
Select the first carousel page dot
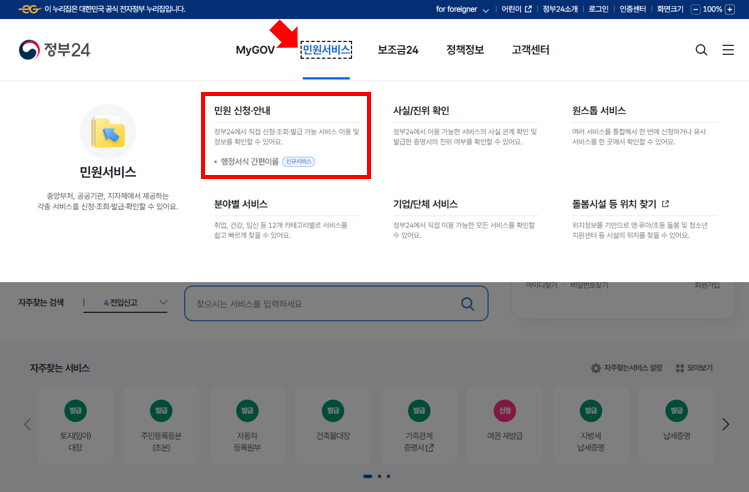click(368, 476)
